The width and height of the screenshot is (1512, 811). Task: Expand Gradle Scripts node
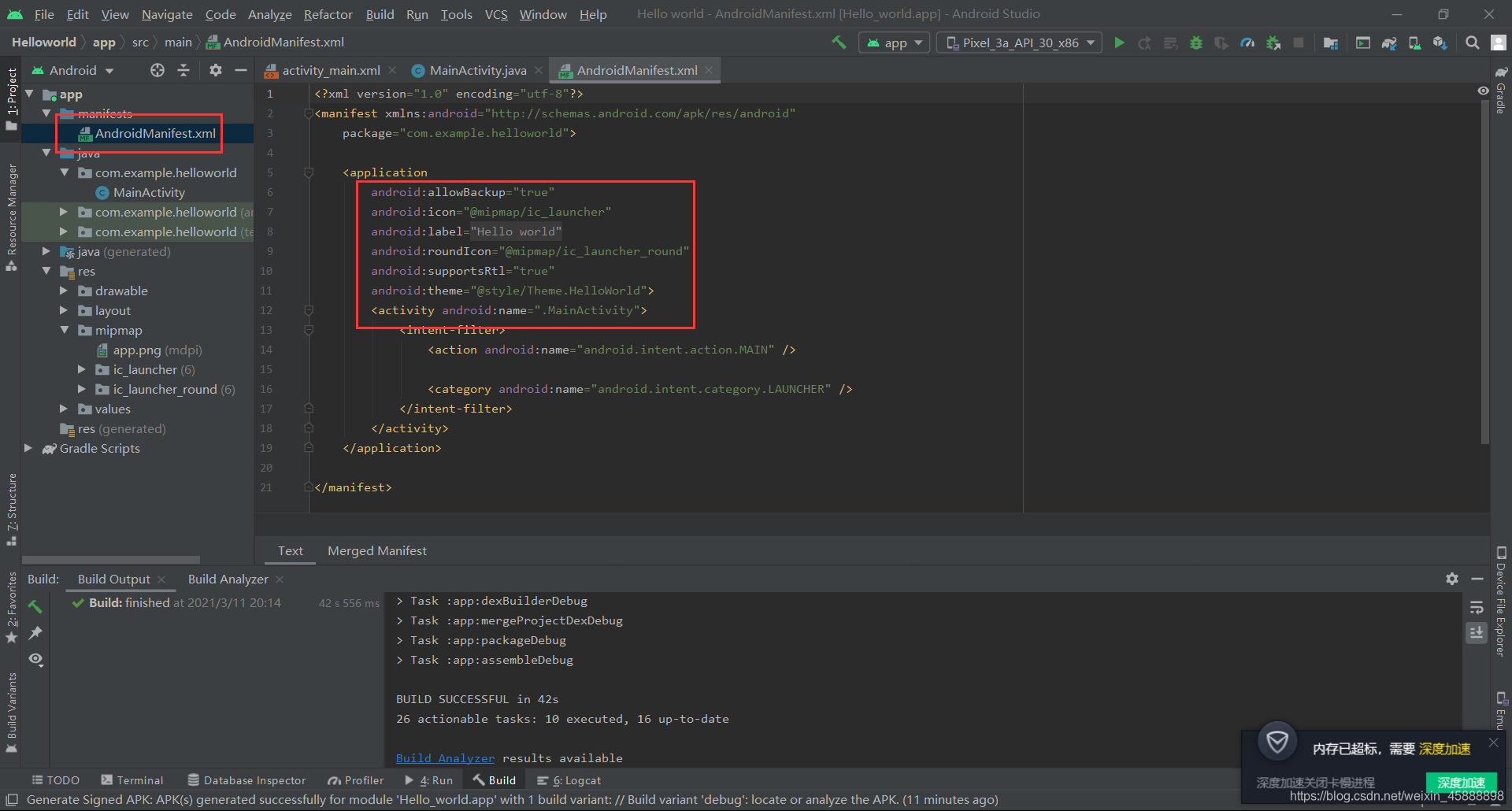pos(29,448)
